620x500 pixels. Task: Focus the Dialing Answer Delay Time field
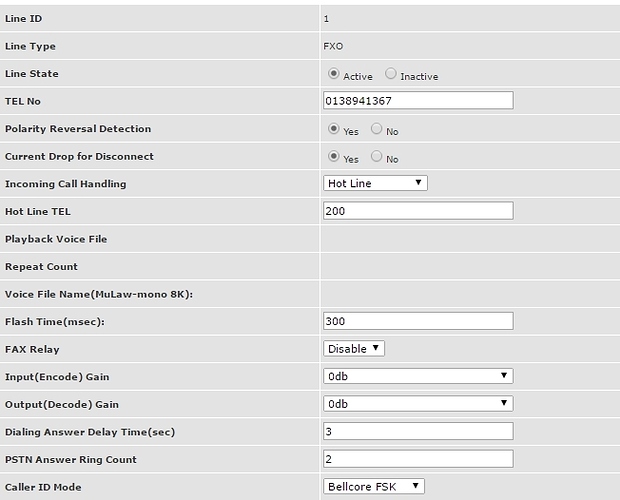point(418,431)
